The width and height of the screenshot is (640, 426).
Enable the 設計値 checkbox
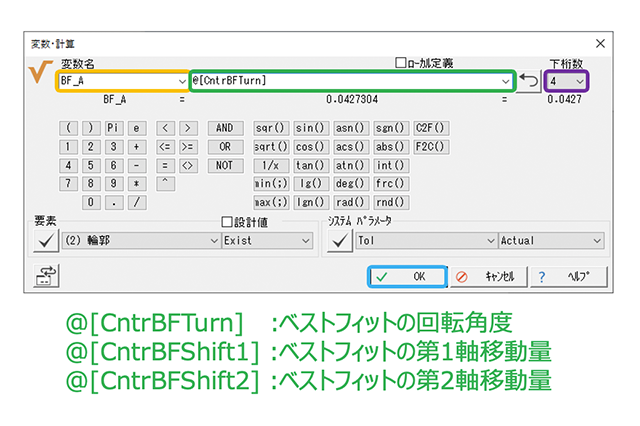click(226, 222)
